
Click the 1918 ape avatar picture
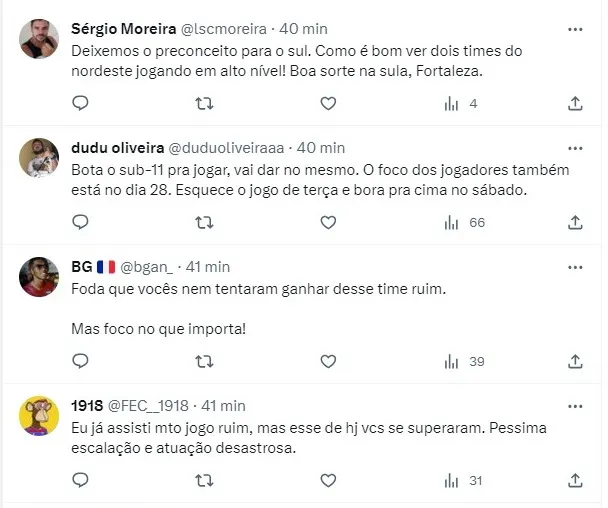tap(37, 415)
